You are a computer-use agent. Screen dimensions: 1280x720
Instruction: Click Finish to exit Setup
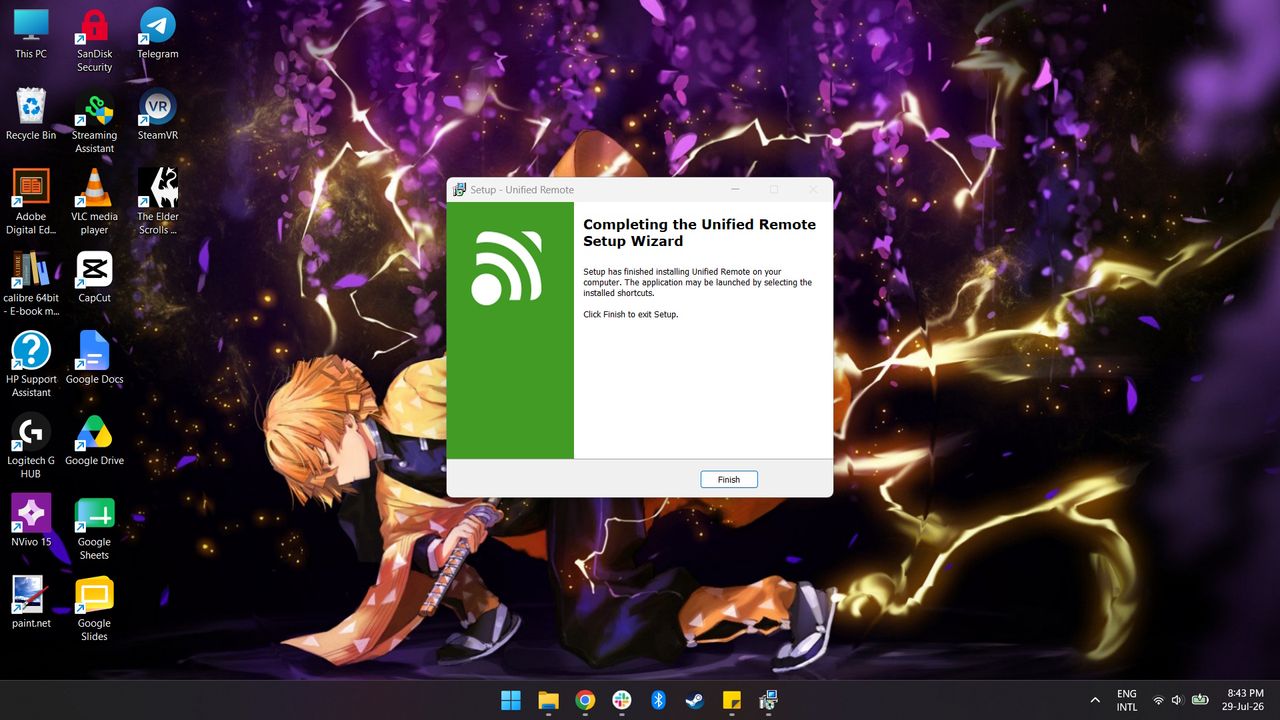tap(729, 479)
